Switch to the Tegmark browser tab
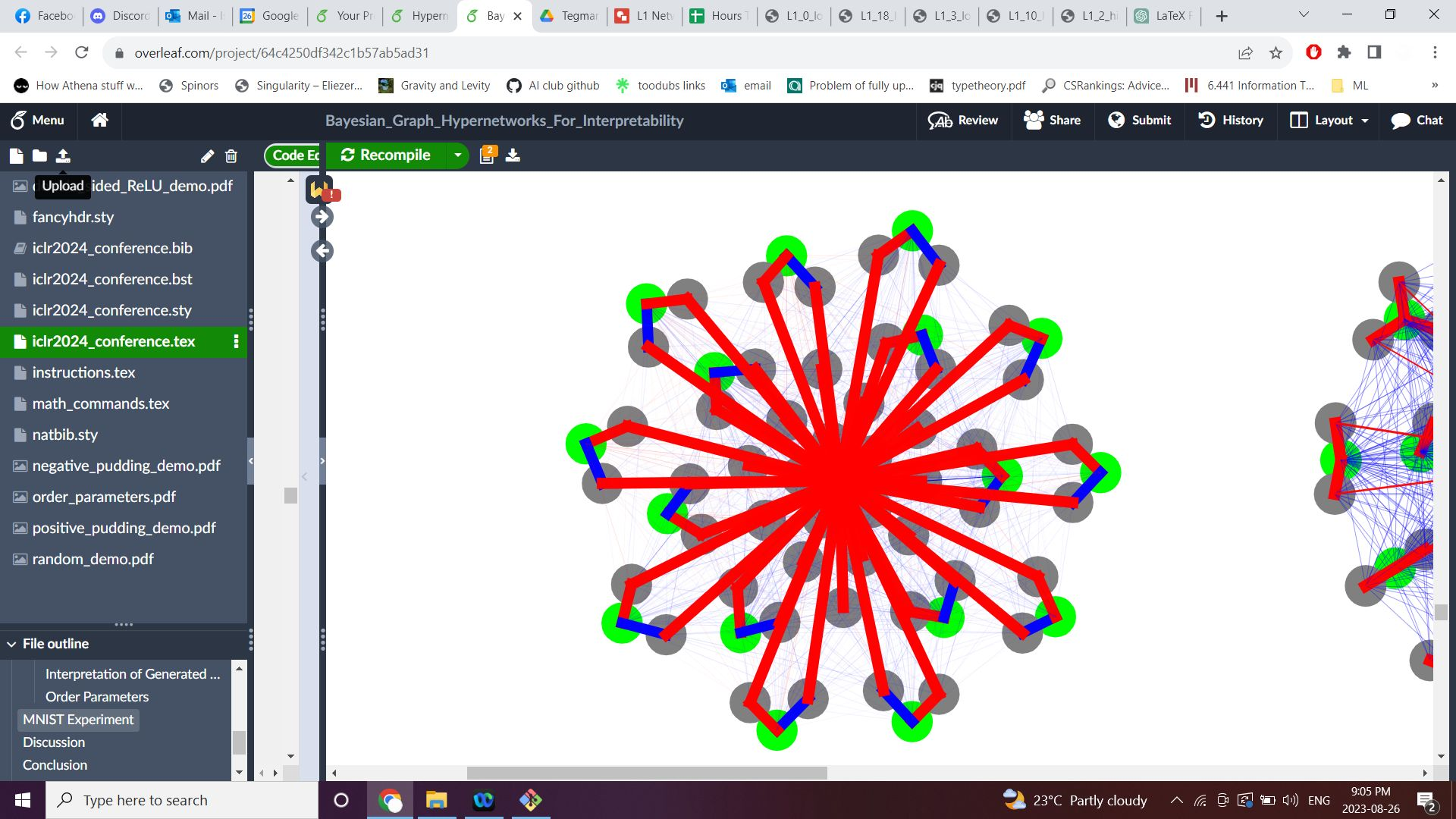1456x819 pixels. pyautogui.click(x=567, y=15)
